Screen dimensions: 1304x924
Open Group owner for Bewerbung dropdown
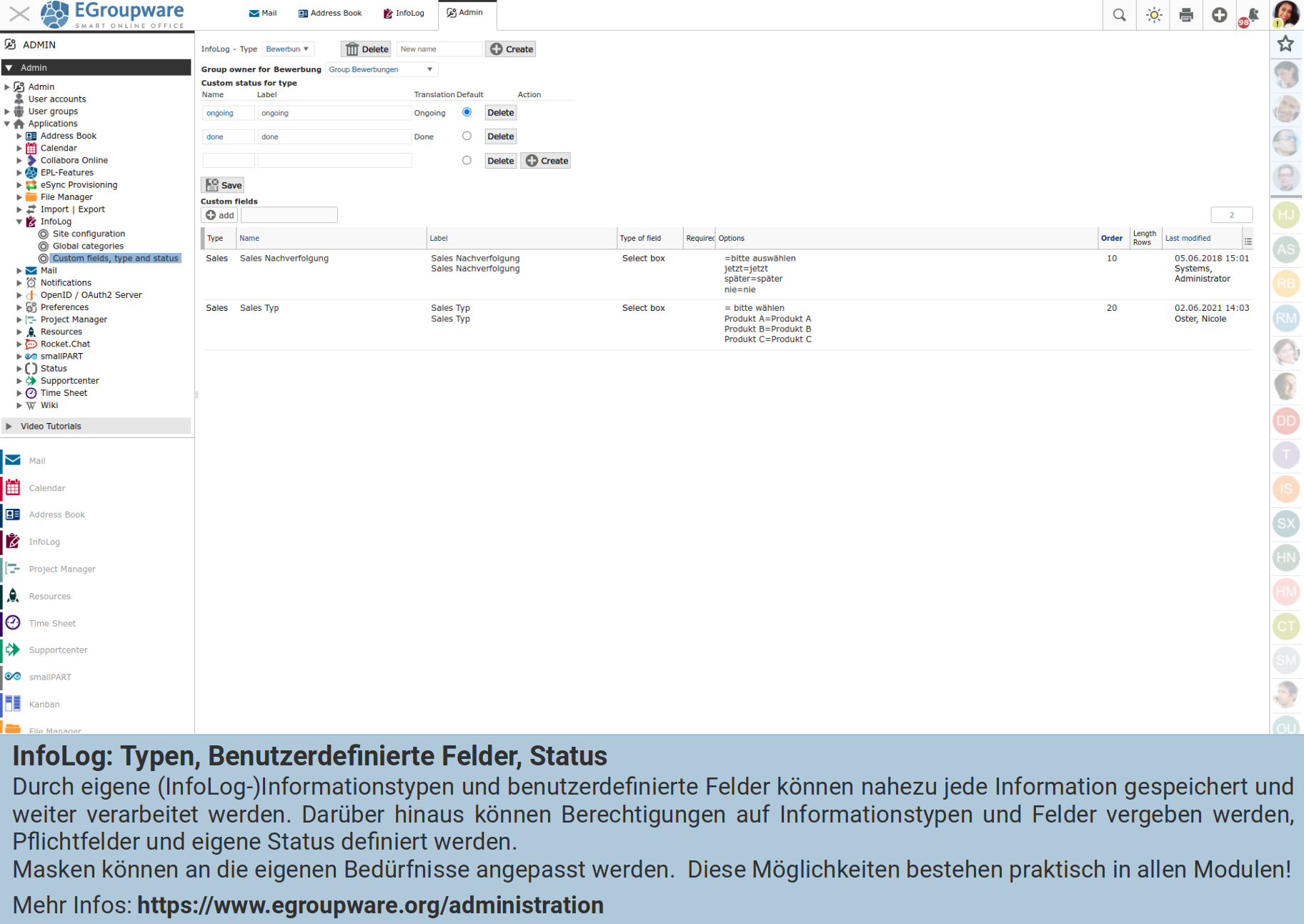tap(381, 69)
